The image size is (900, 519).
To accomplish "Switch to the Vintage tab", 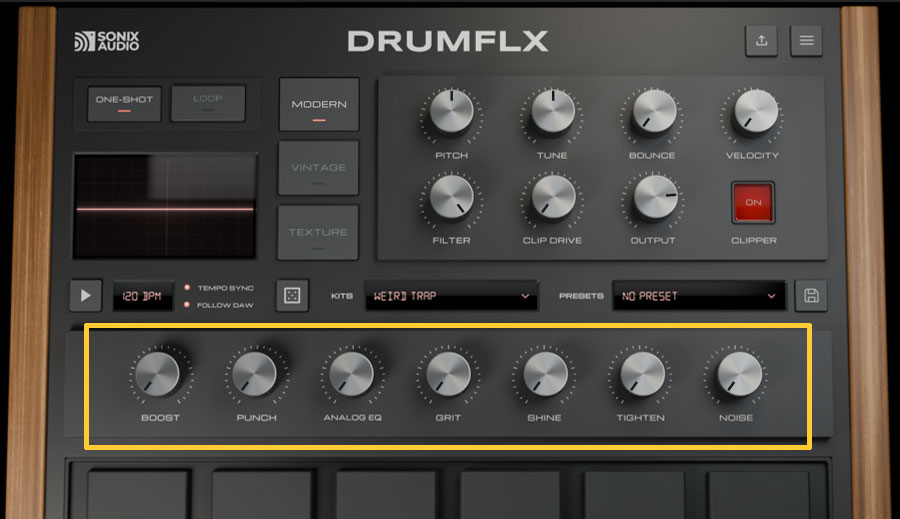I will click(319, 168).
